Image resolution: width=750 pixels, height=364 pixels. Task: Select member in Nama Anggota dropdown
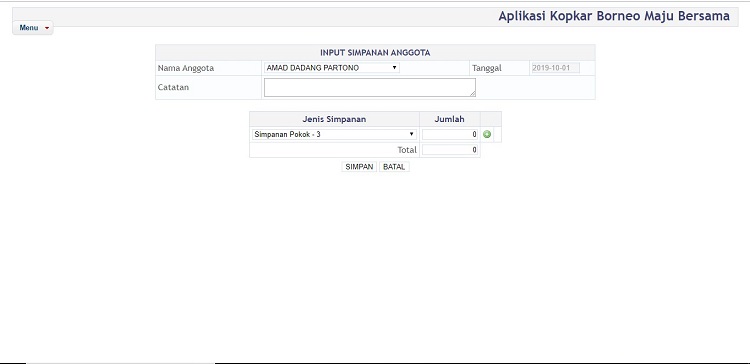[x=331, y=68]
